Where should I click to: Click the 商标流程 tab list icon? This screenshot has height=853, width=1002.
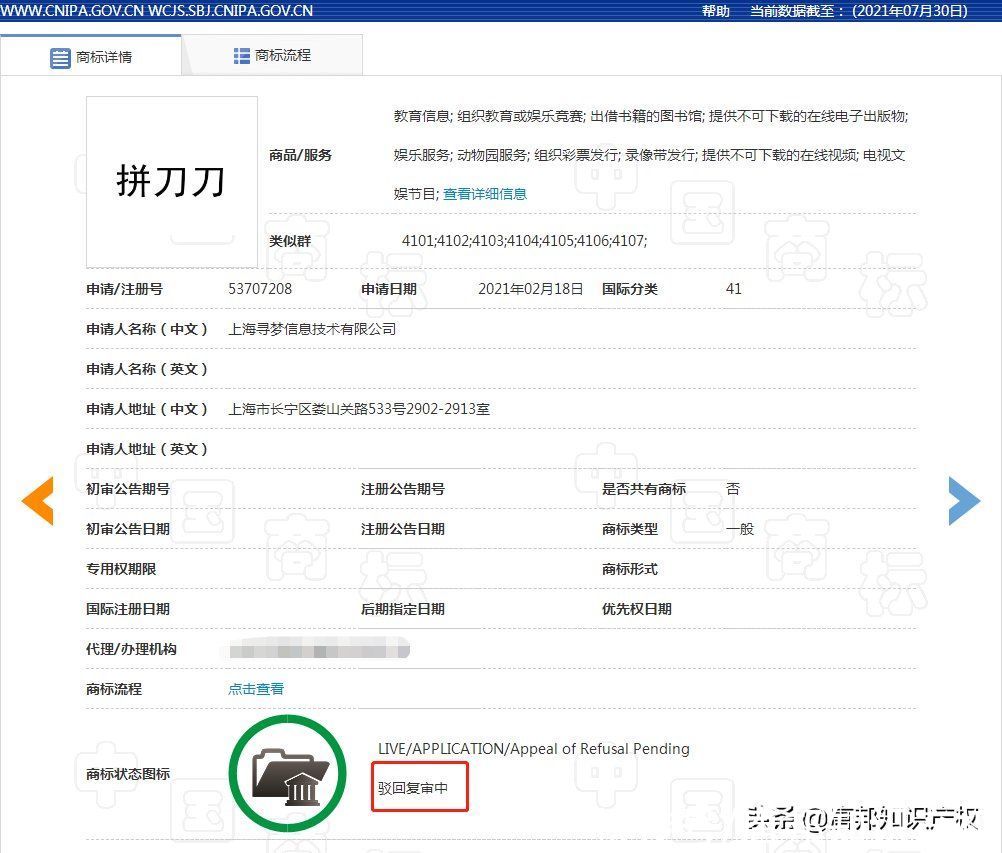pyautogui.click(x=242, y=56)
